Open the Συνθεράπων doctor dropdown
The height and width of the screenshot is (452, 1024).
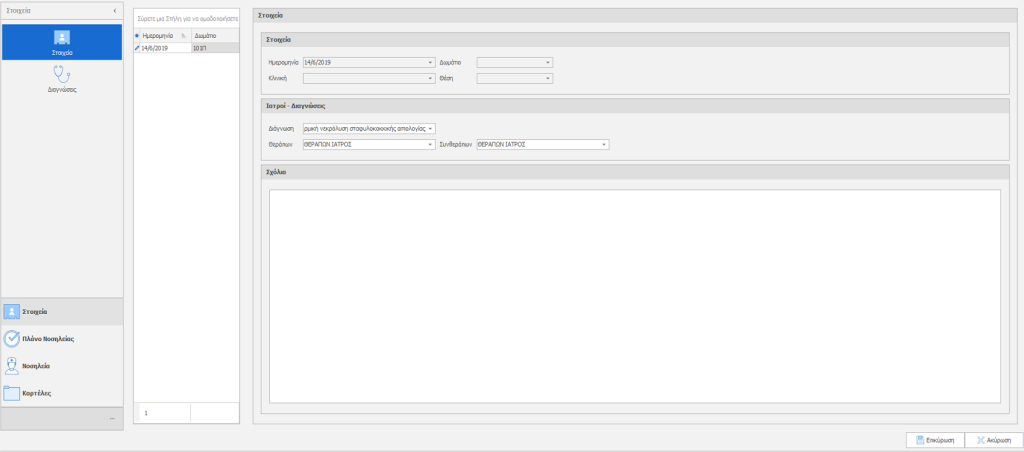[x=604, y=143]
